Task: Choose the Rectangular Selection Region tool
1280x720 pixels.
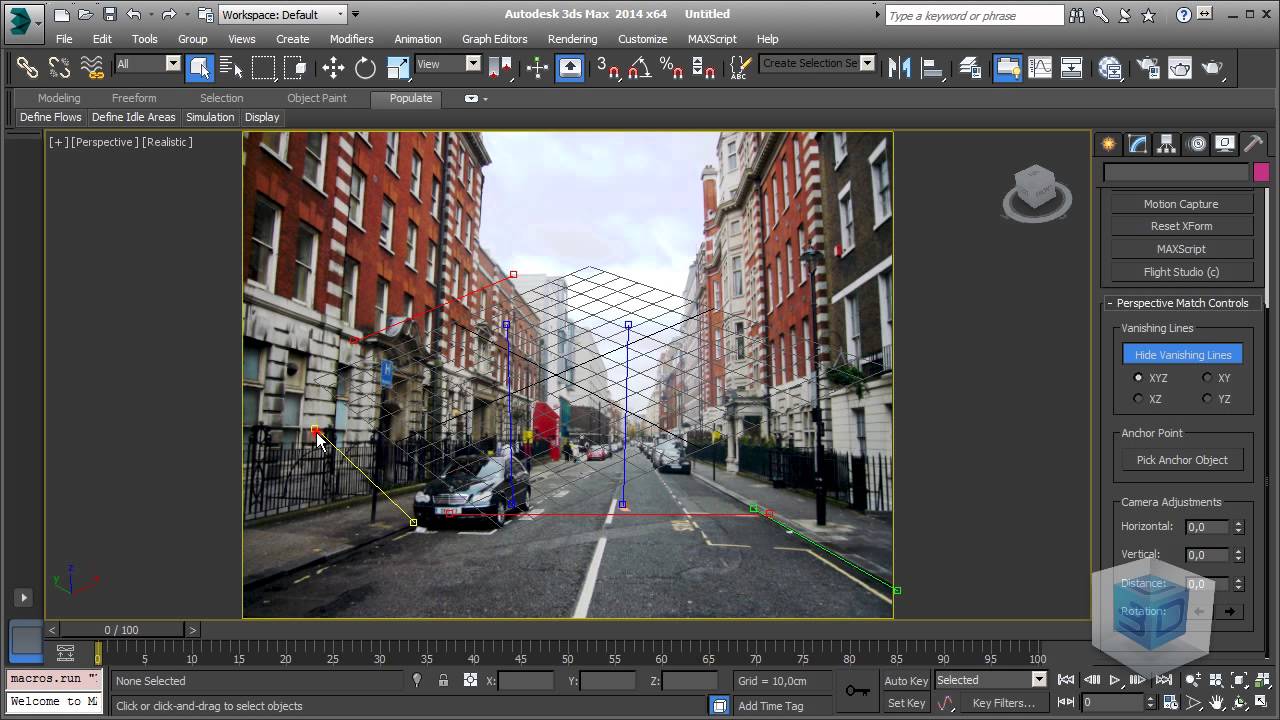Action: pyautogui.click(x=264, y=67)
